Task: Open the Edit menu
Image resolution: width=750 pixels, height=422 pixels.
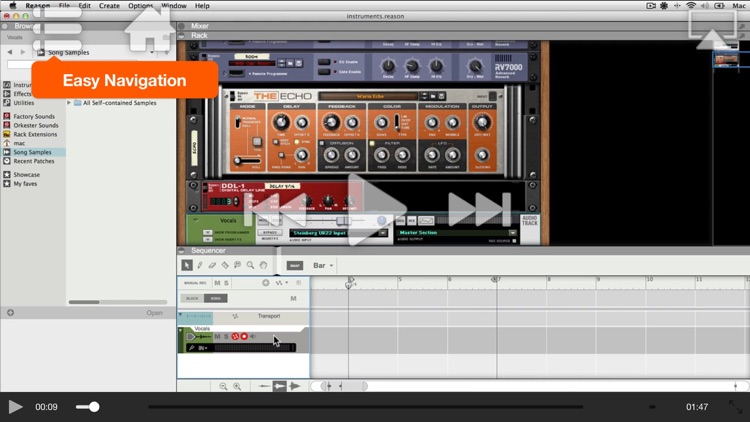Action: coord(84,6)
